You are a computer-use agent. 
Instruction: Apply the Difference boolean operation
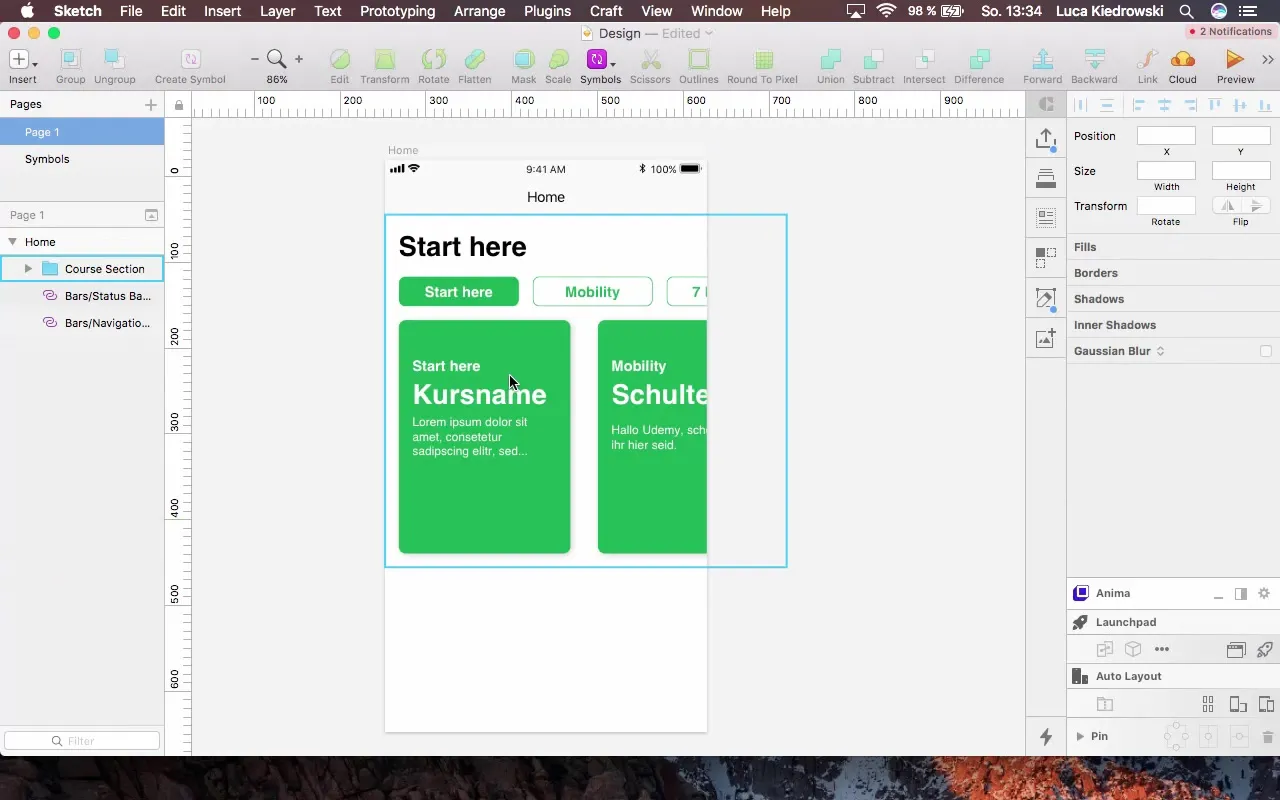click(x=979, y=66)
